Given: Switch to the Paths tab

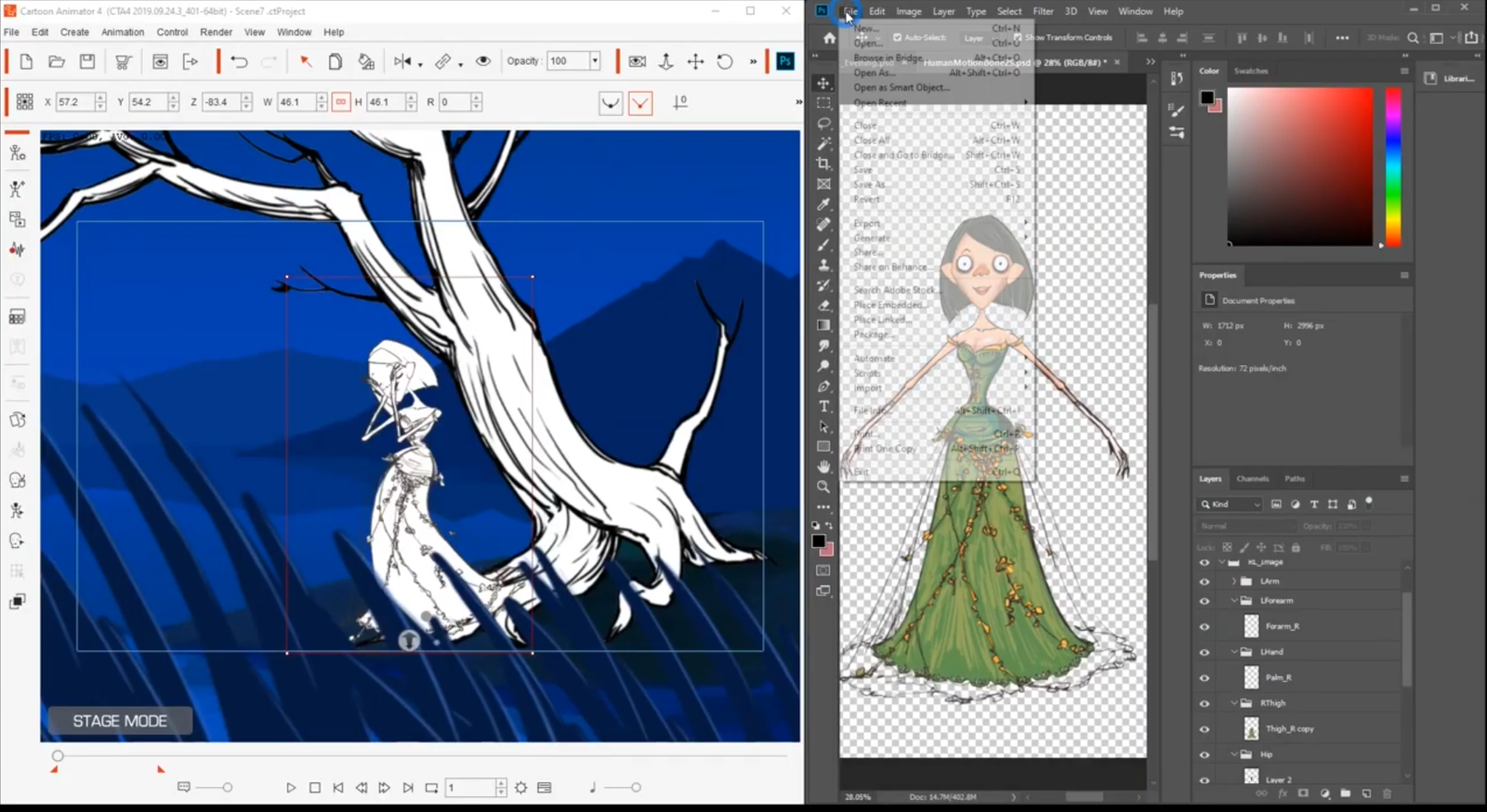Looking at the screenshot, I should point(1295,478).
